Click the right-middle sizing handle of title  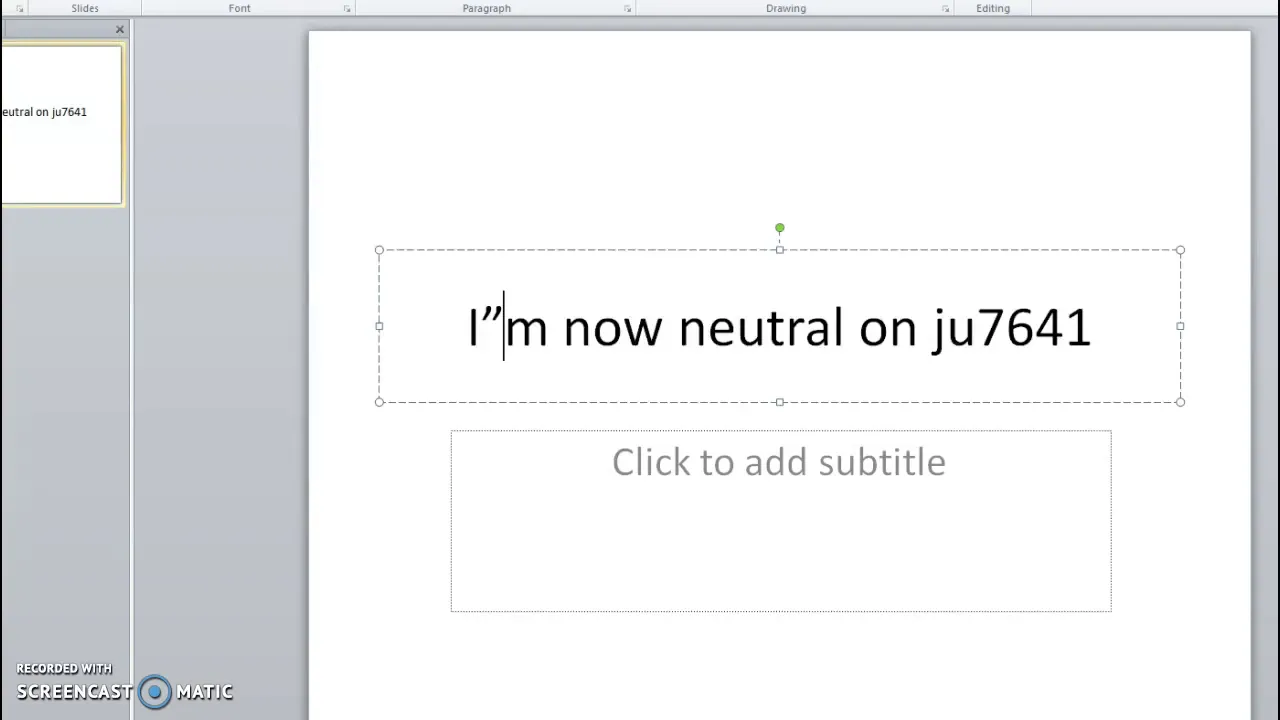1180,326
